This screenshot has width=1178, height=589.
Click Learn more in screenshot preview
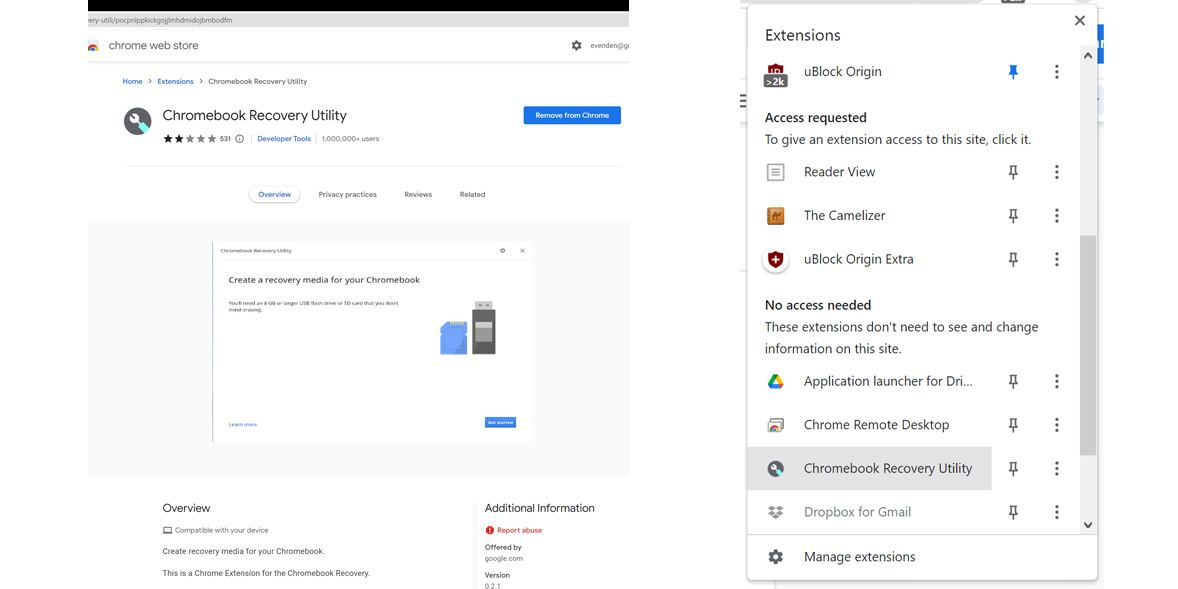click(243, 424)
